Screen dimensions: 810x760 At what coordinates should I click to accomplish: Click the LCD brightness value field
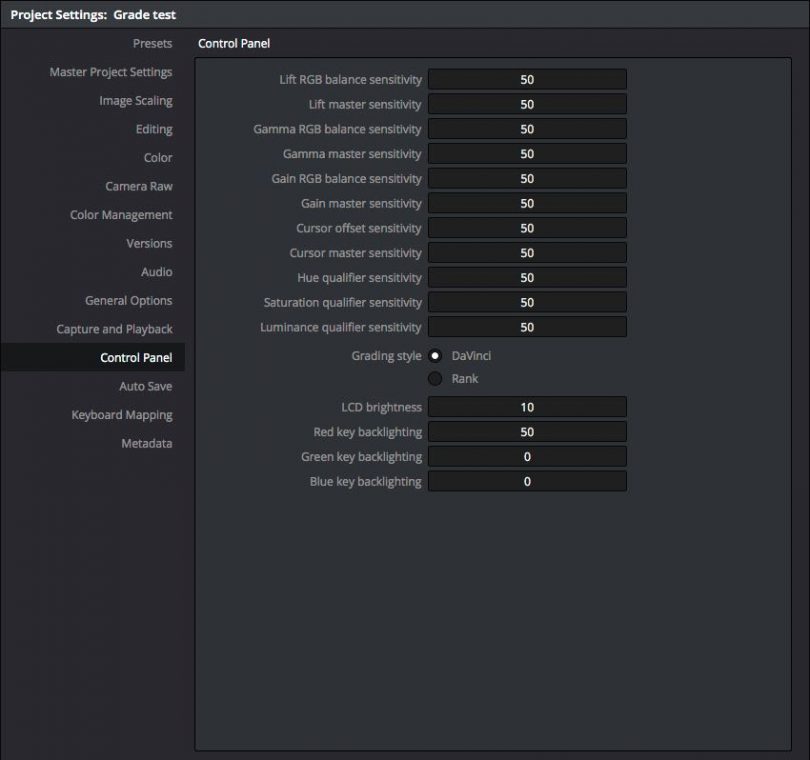point(527,407)
